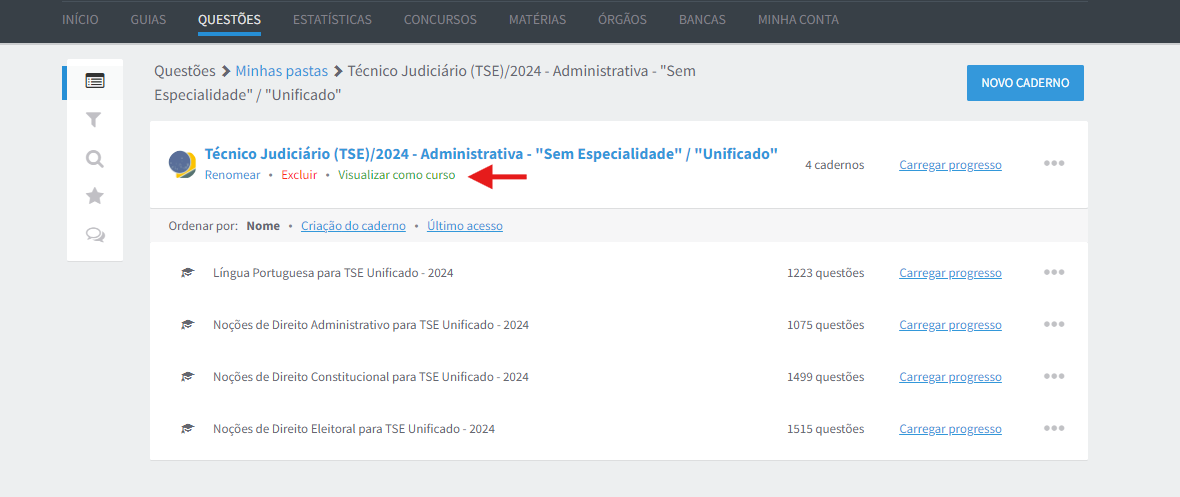Open more options for Direito Administrativo notebook
The height and width of the screenshot is (497, 1180).
click(x=1054, y=325)
